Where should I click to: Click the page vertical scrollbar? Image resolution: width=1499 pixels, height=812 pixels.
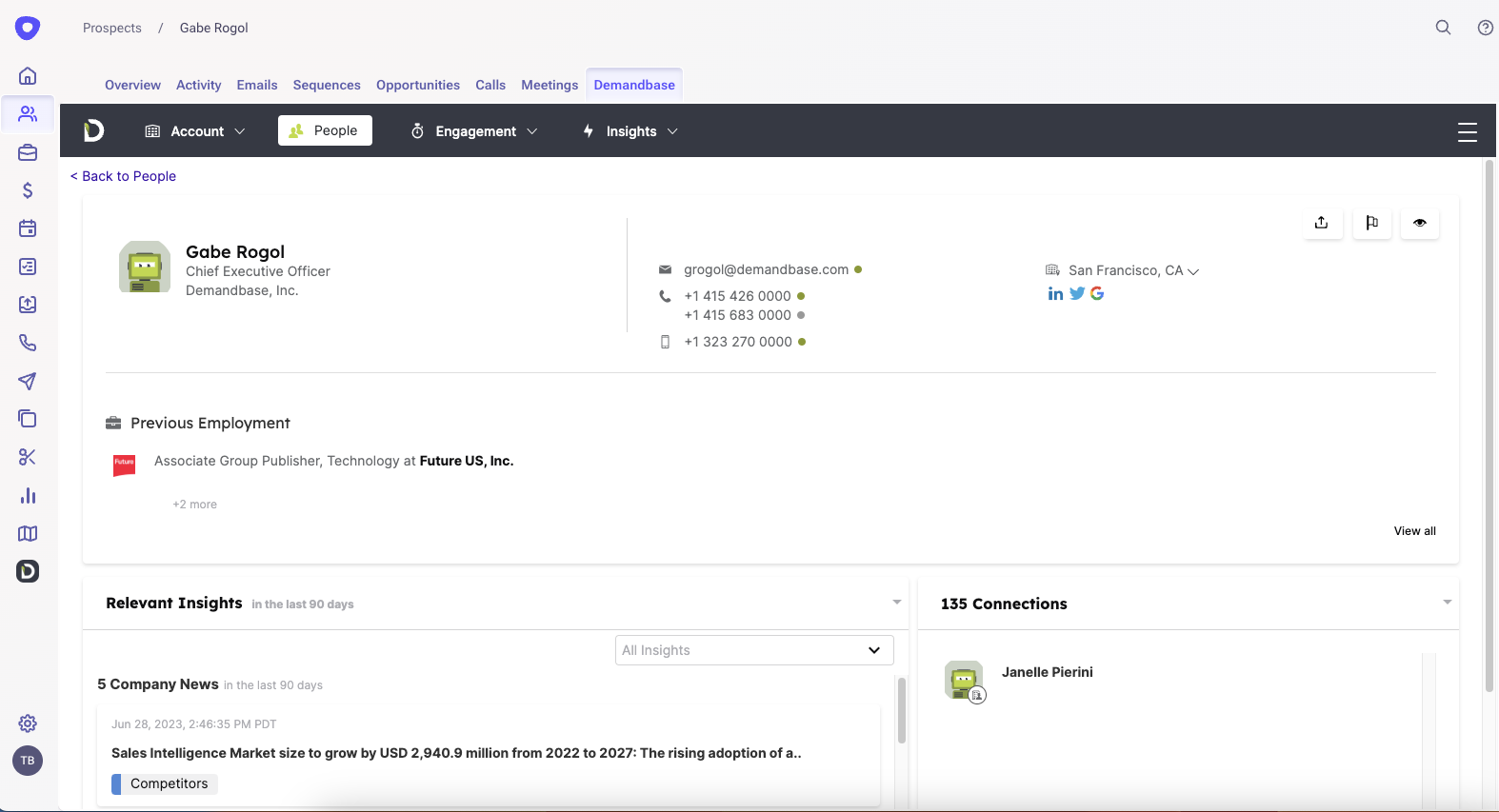1489,428
